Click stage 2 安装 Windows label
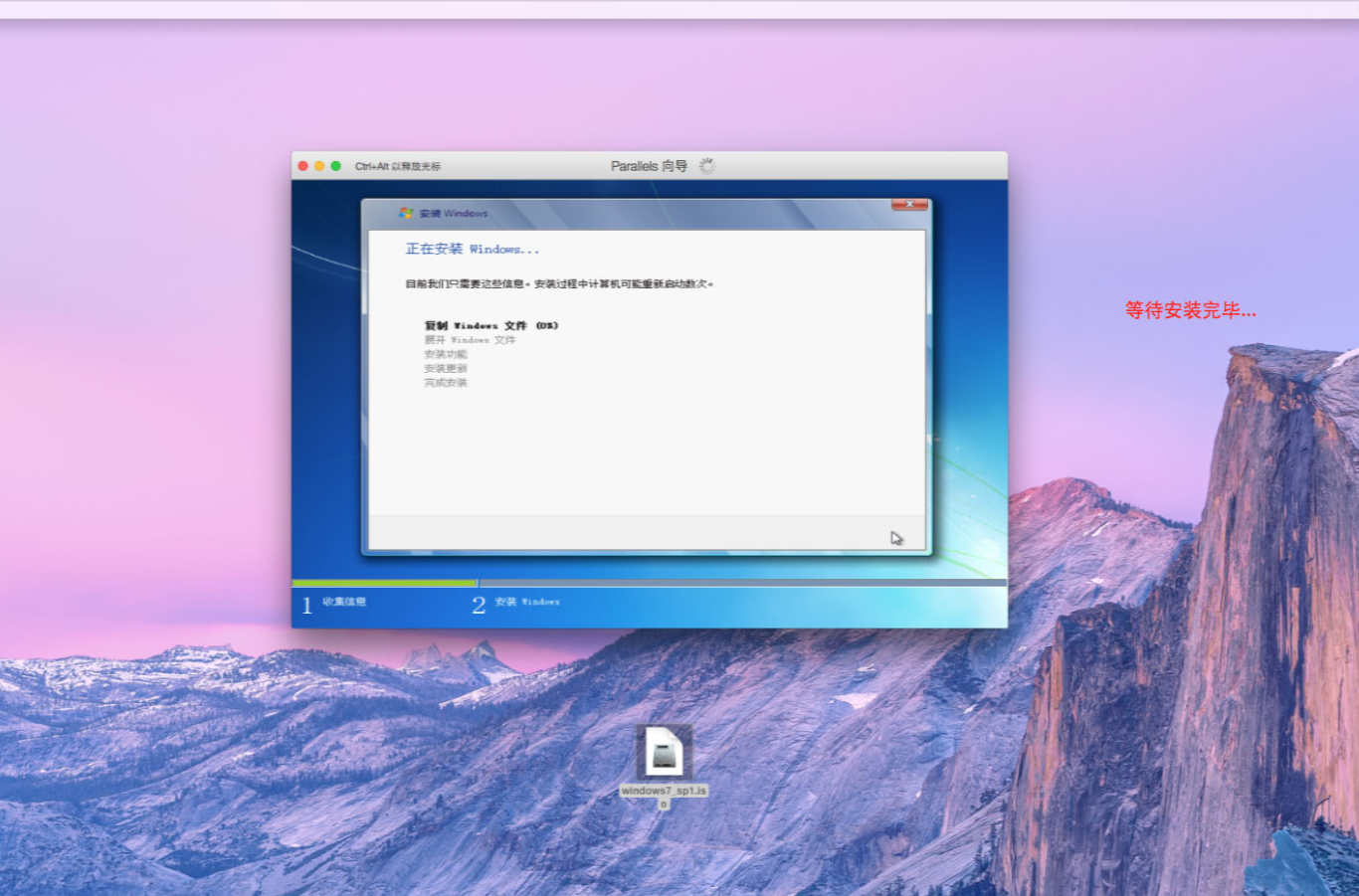The width and height of the screenshot is (1359, 896). click(527, 602)
